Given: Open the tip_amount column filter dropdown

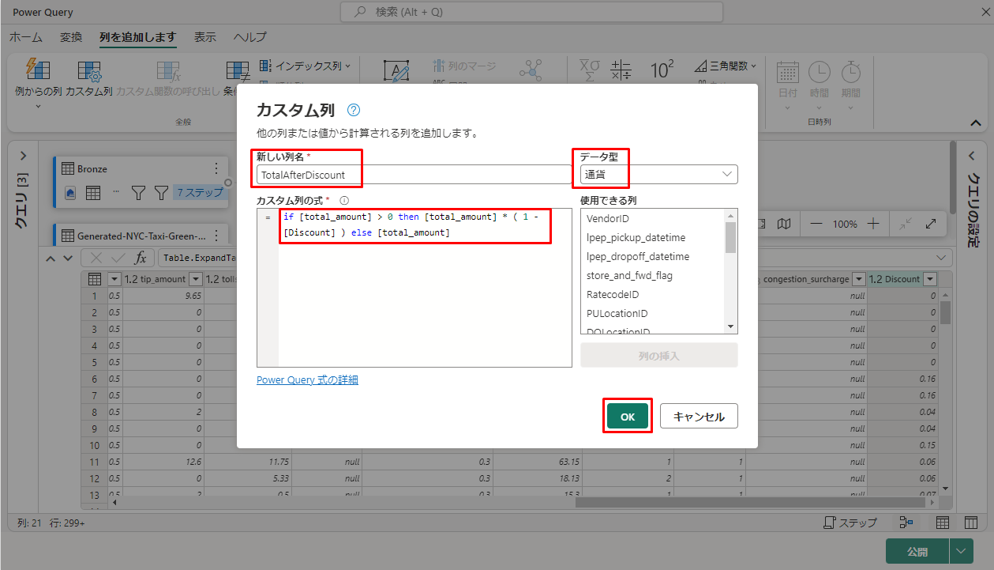Looking at the screenshot, I should [x=196, y=279].
